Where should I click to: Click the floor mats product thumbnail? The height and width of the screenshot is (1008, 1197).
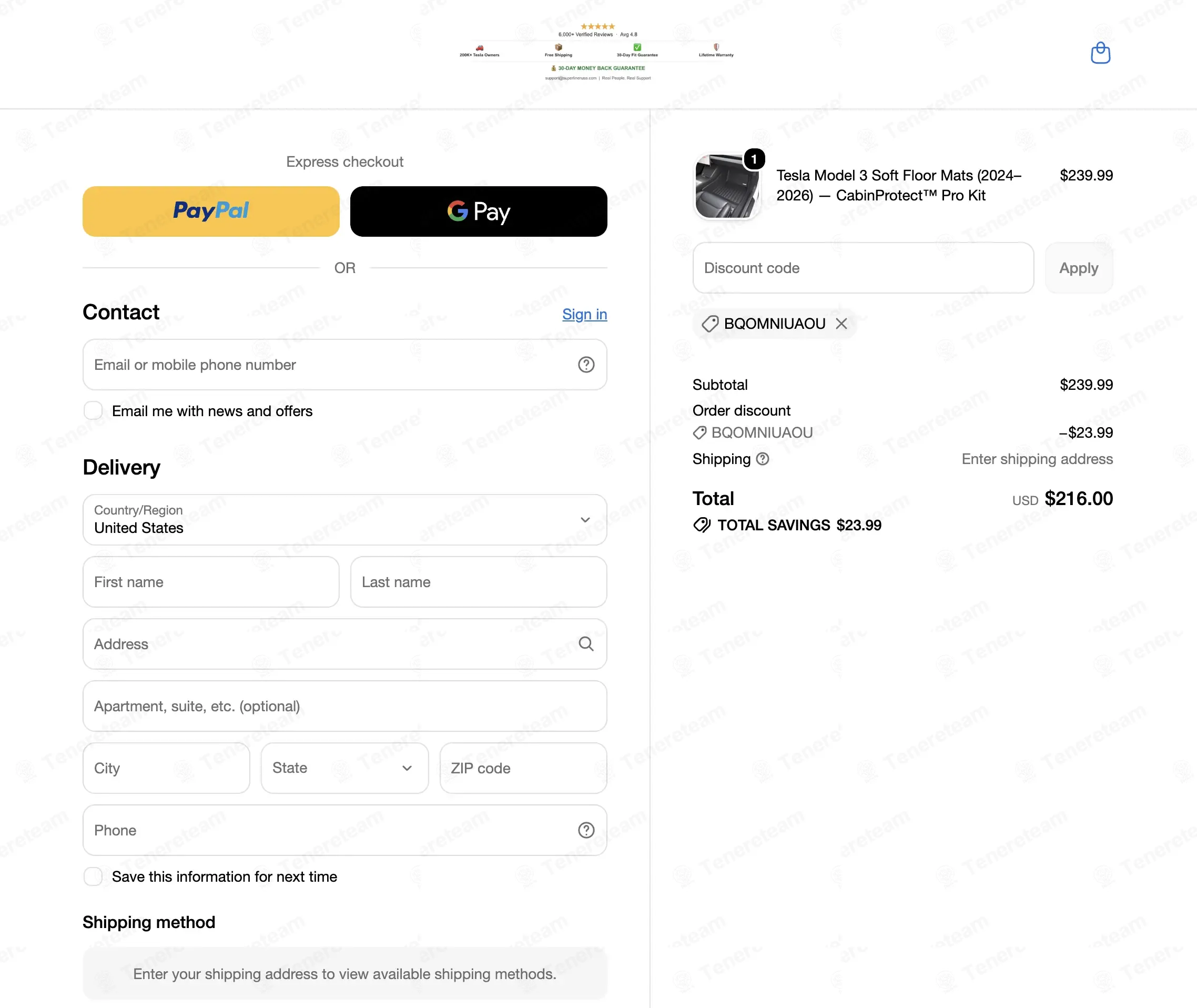726,186
